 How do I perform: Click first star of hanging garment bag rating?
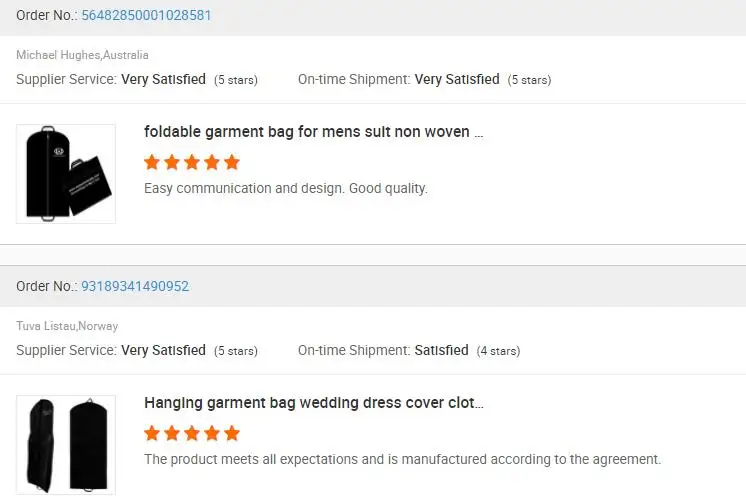152,433
